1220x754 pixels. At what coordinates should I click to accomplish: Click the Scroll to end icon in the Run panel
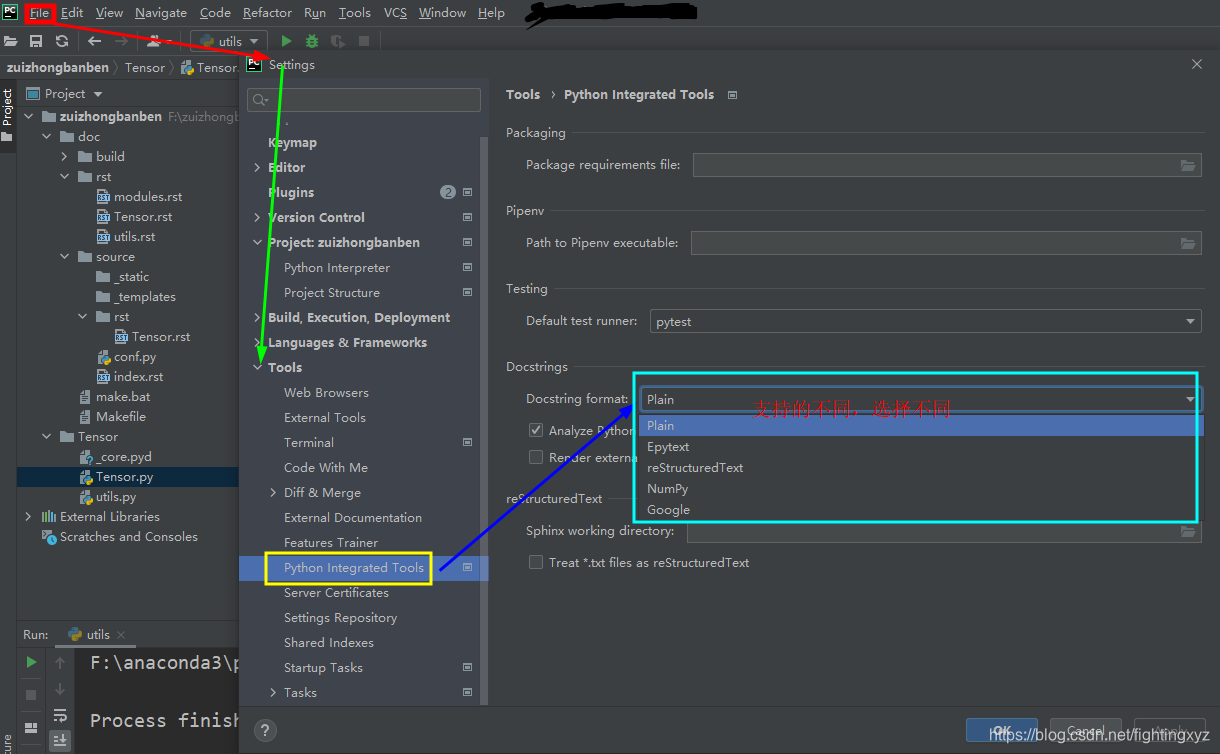60,741
